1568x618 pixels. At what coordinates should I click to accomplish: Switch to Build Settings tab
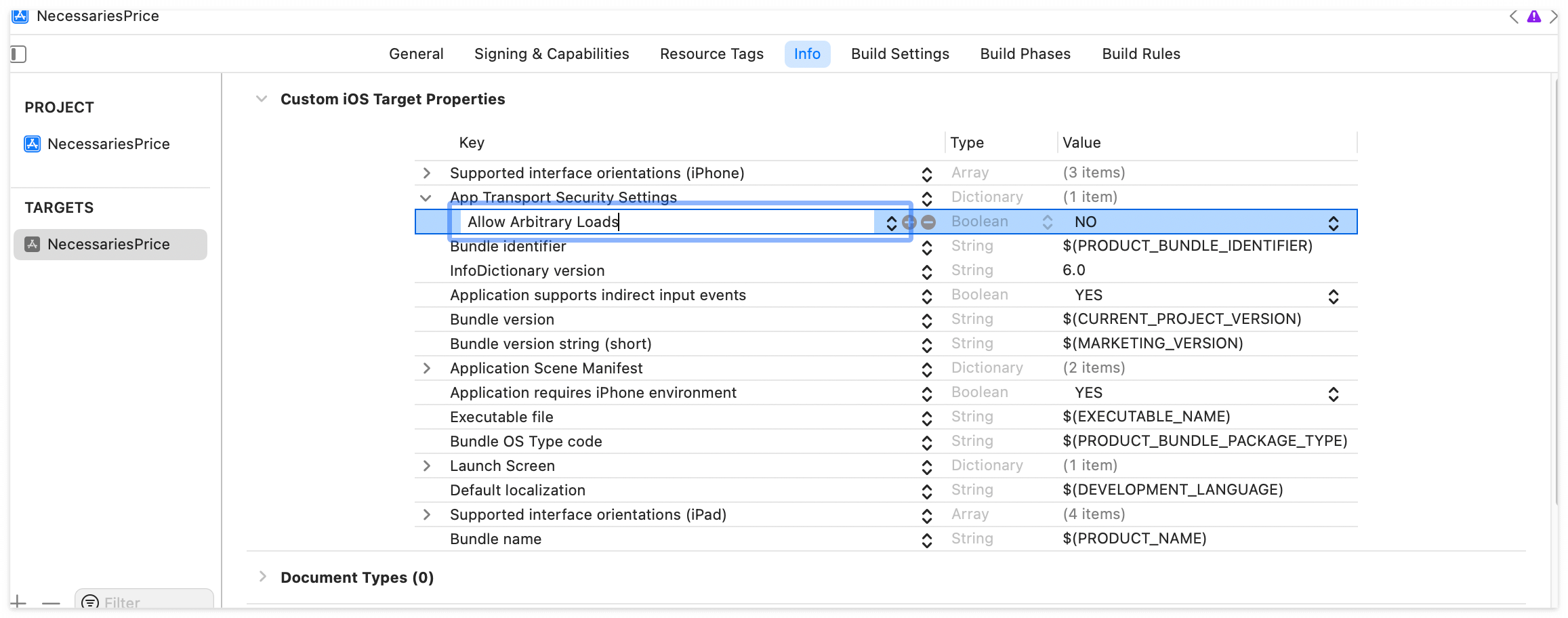pyautogui.click(x=900, y=54)
